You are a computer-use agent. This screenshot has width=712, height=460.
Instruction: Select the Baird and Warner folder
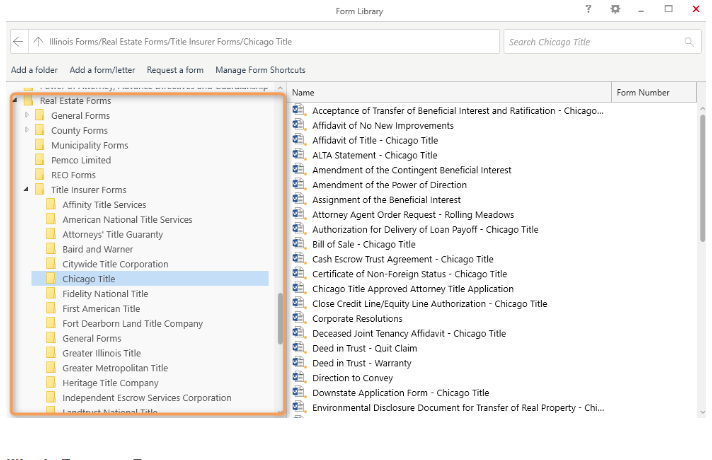pos(98,249)
